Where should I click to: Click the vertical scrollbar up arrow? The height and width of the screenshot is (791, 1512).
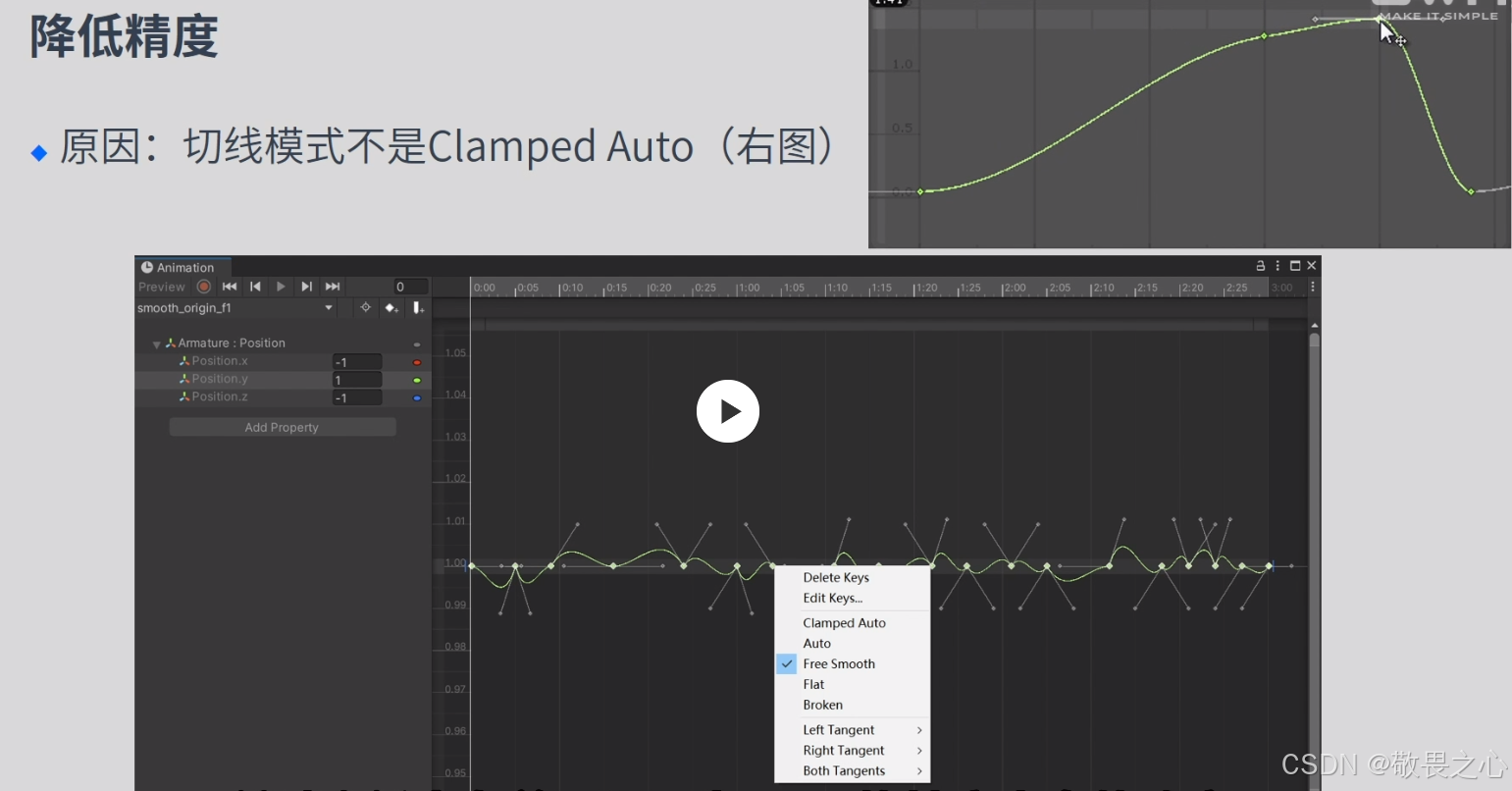coord(1314,326)
